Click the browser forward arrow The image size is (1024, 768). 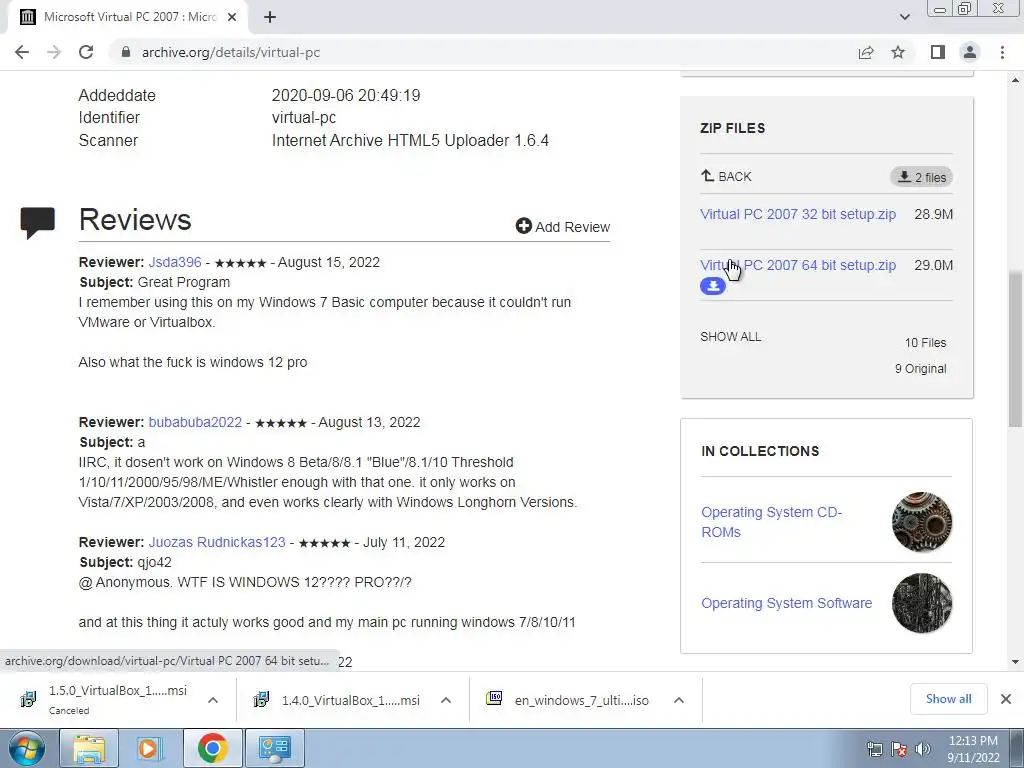tap(54, 52)
